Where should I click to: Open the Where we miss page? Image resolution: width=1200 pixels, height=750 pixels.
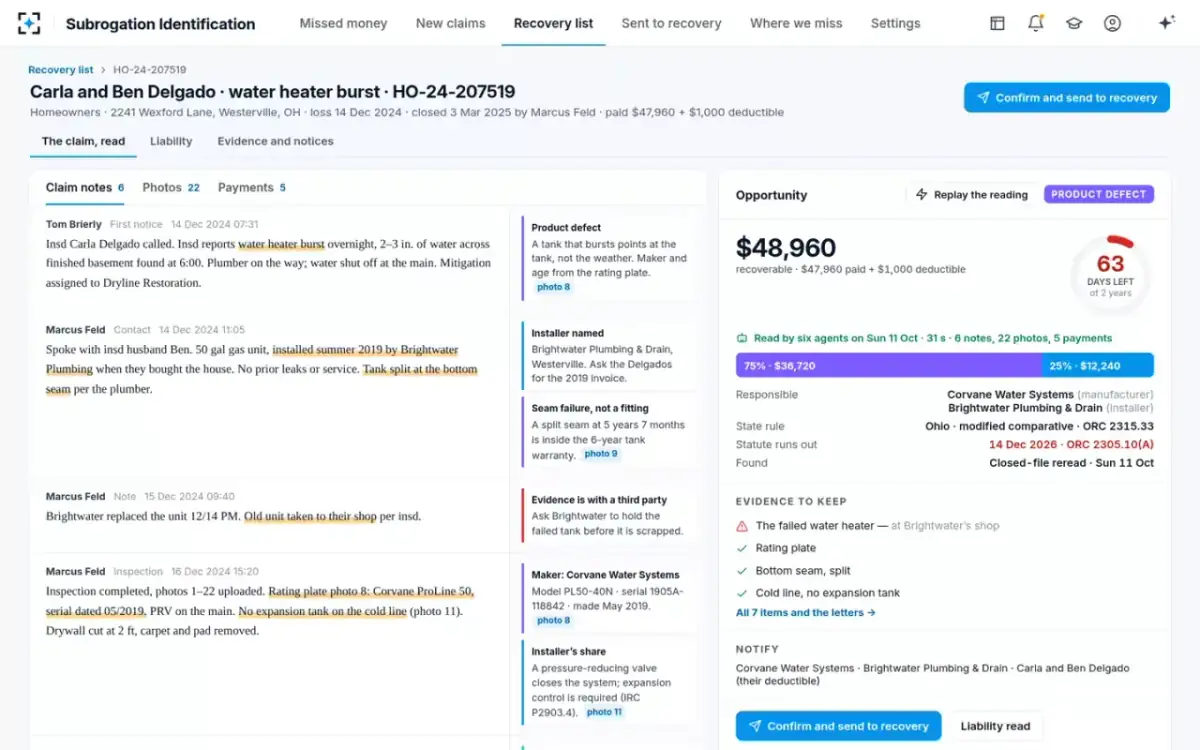796,23
